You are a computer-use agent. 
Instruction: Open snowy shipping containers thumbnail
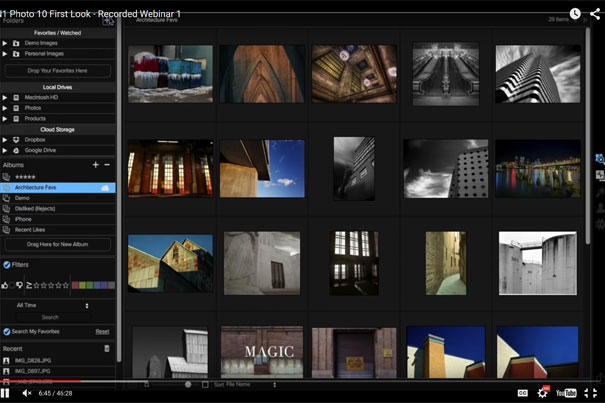pyautogui.click(x=170, y=74)
